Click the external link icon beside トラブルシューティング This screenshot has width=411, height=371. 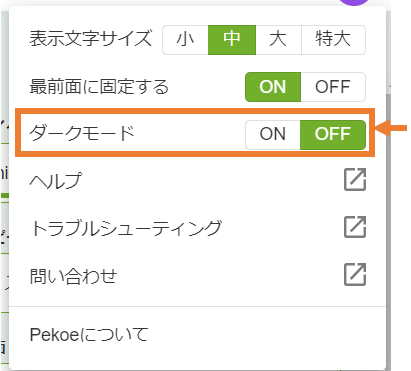coord(355,227)
